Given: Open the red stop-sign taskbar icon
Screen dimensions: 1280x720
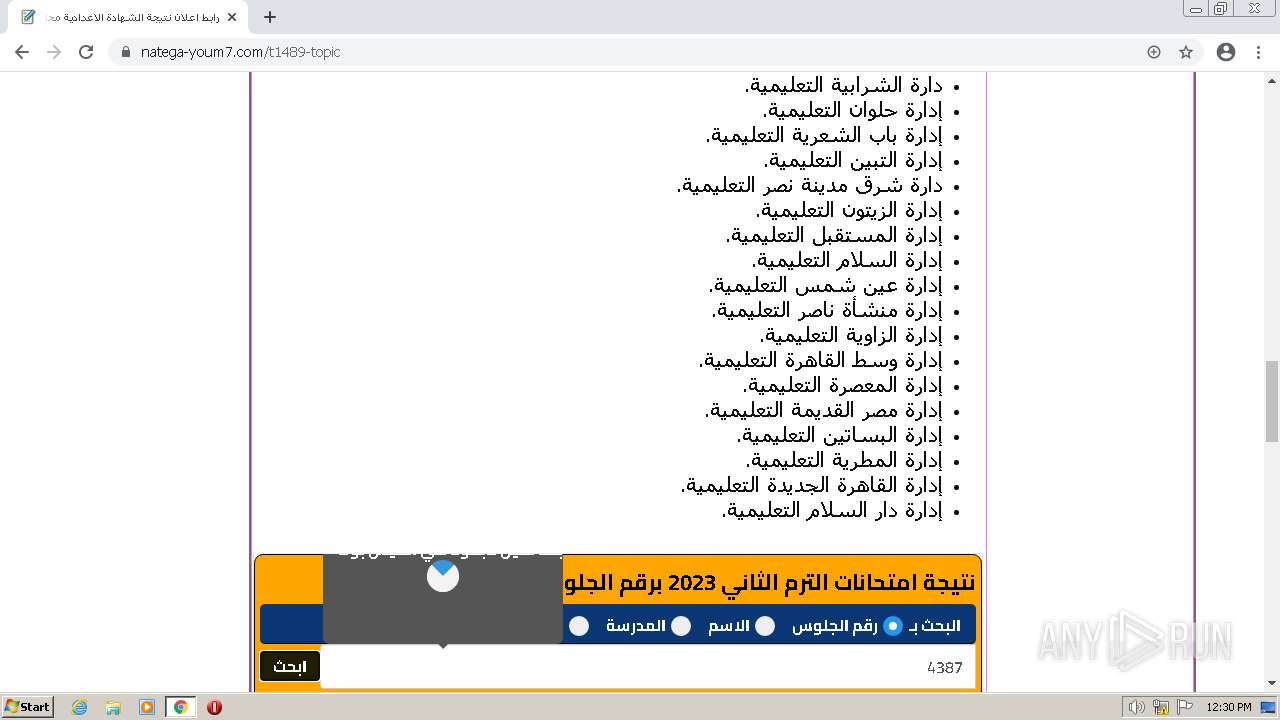Looking at the screenshot, I should point(214,707).
